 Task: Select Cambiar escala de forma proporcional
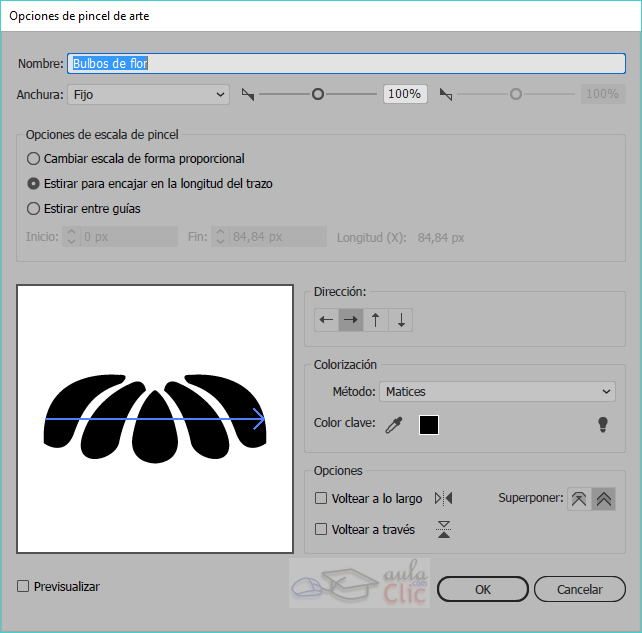coord(34,158)
